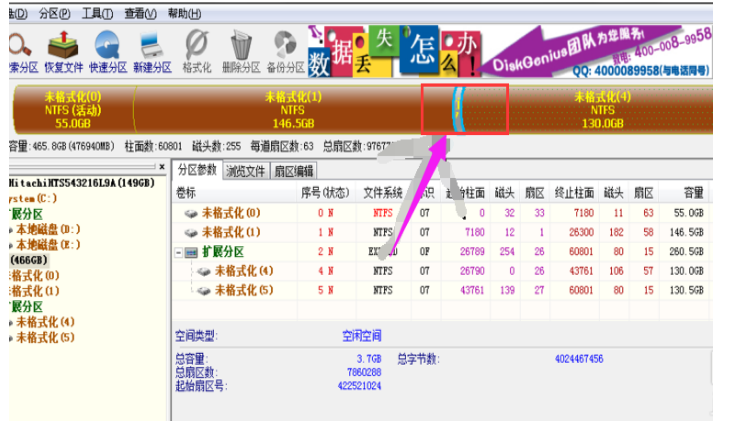Select the System (C:) volume in left tree
This screenshot has width=733, height=421.
(x=33, y=198)
